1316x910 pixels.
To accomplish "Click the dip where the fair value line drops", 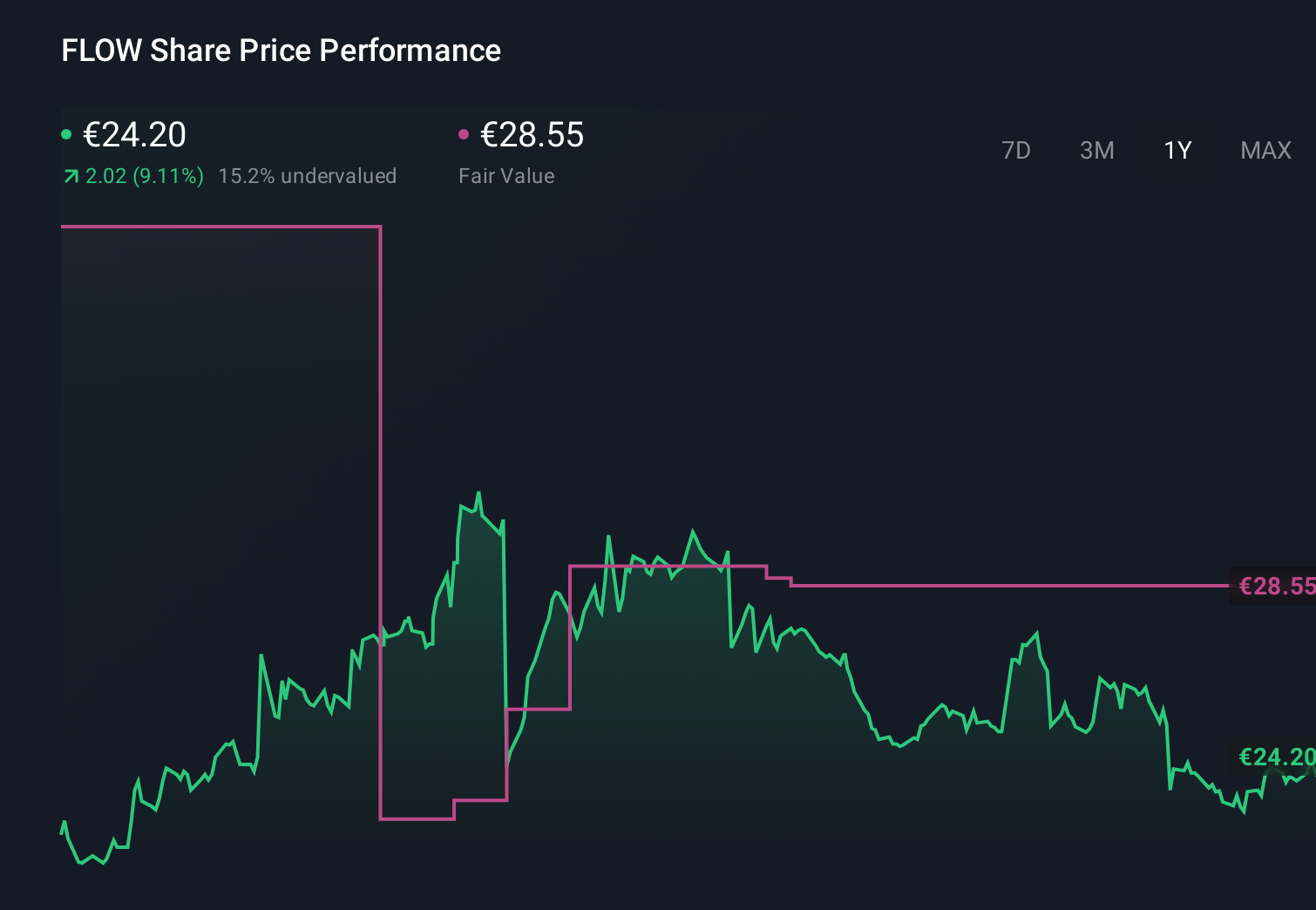I will [x=417, y=819].
